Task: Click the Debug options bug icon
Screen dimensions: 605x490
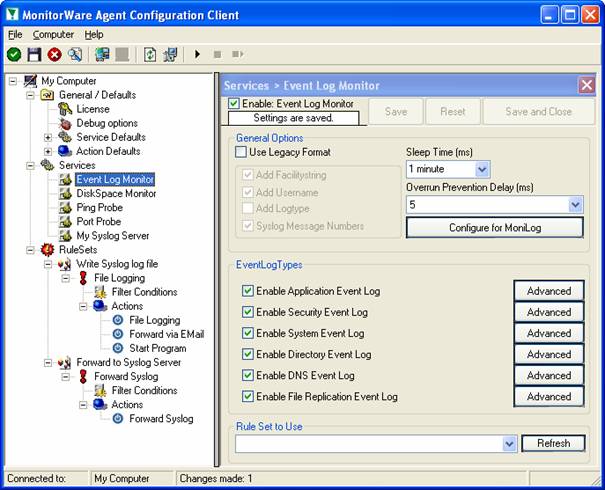Action: pos(65,123)
